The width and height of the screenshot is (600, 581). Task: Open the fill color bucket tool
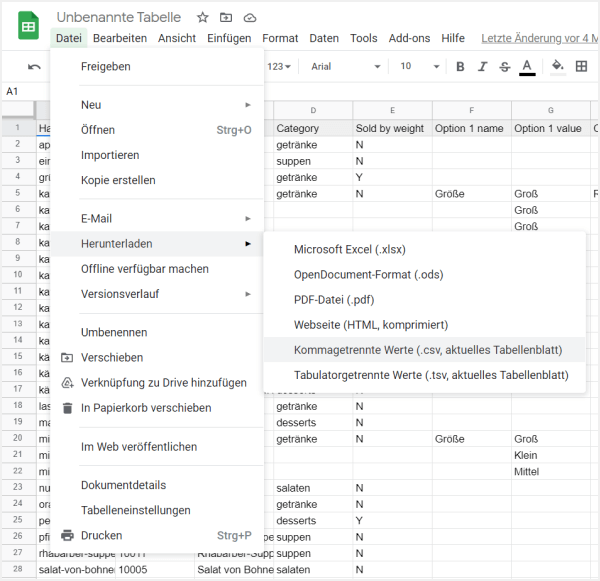point(558,66)
